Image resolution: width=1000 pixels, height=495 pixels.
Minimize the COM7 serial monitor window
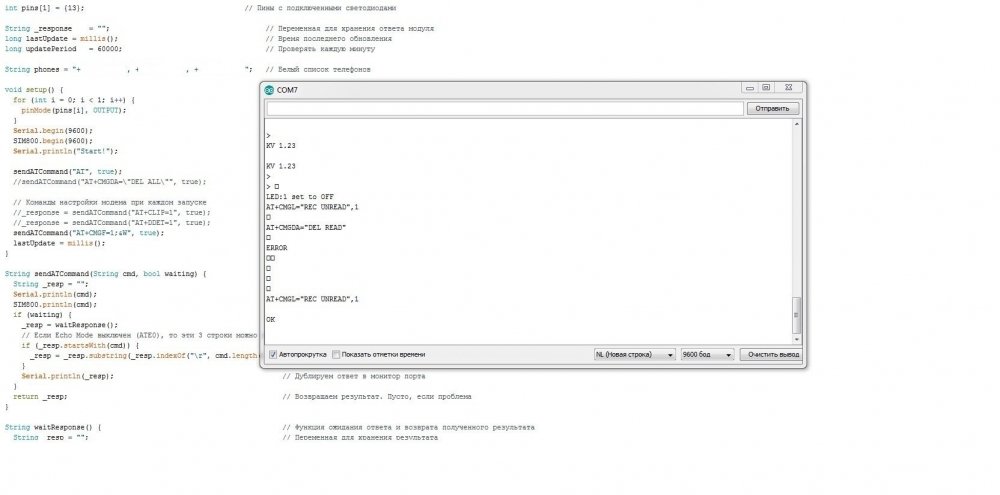(750, 88)
